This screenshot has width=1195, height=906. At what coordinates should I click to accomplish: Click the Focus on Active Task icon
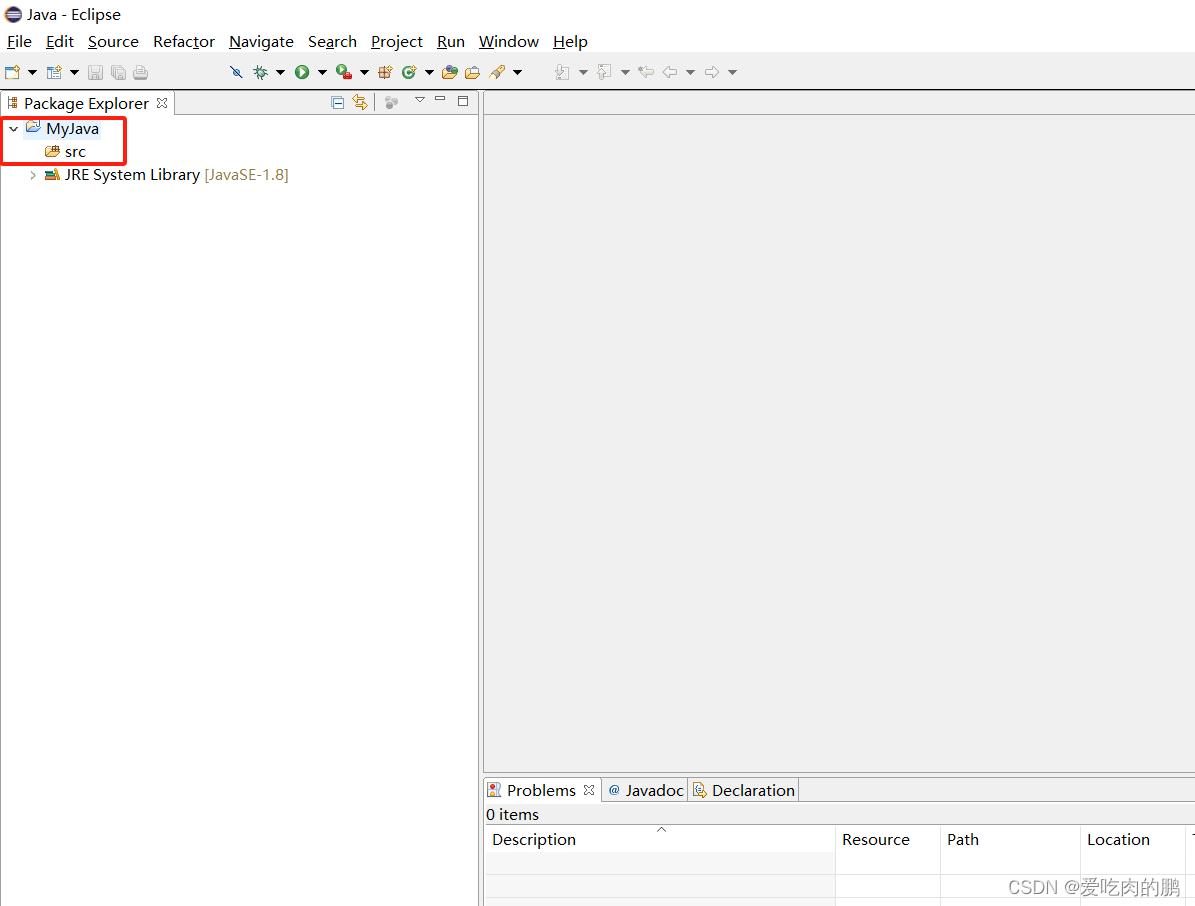pyautogui.click(x=391, y=102)
